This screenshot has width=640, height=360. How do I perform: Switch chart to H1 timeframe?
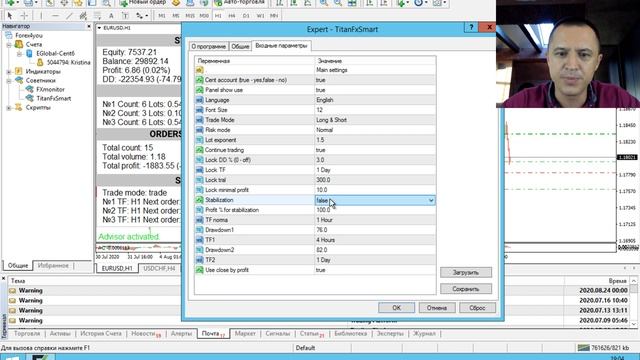tap(218, 16)
